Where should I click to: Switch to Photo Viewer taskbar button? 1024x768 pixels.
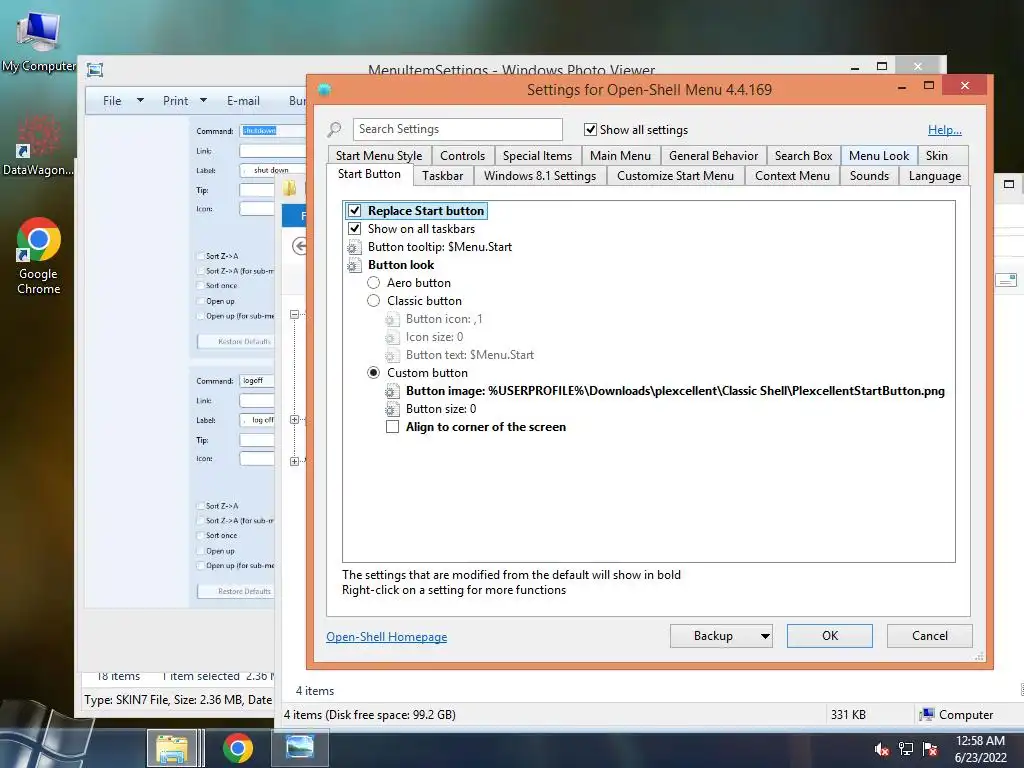click(x=300, y=748)
